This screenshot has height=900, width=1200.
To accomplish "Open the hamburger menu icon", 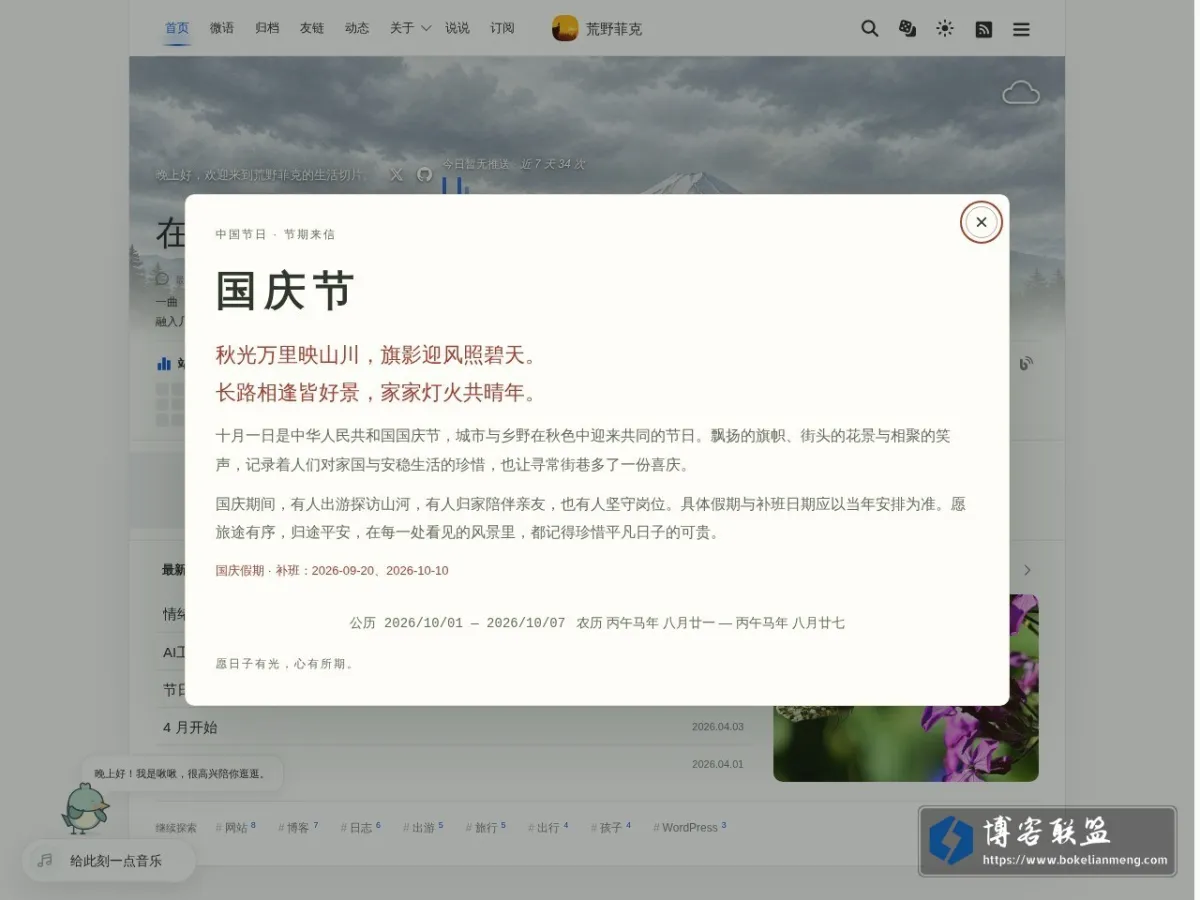I will pos(1021,29).
